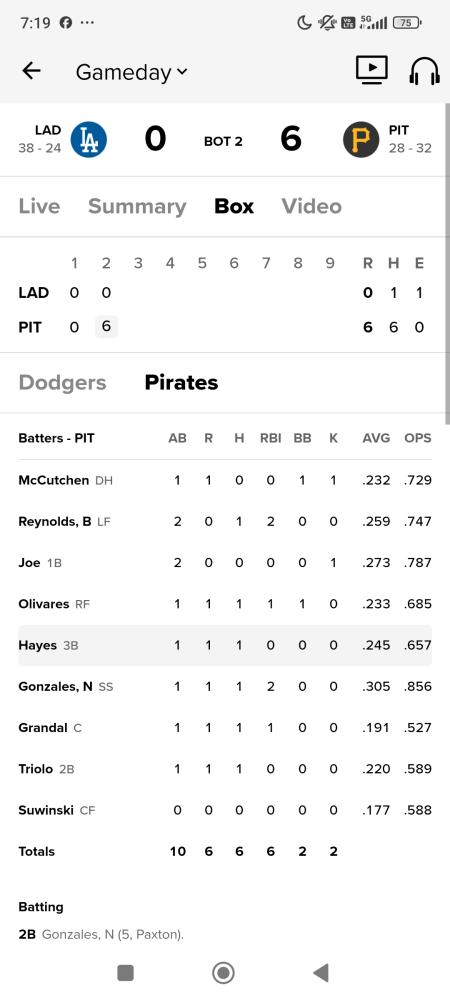Open Reynolds, B player row
This screenshot has width=450, height=1000.
tap(225, 522)
